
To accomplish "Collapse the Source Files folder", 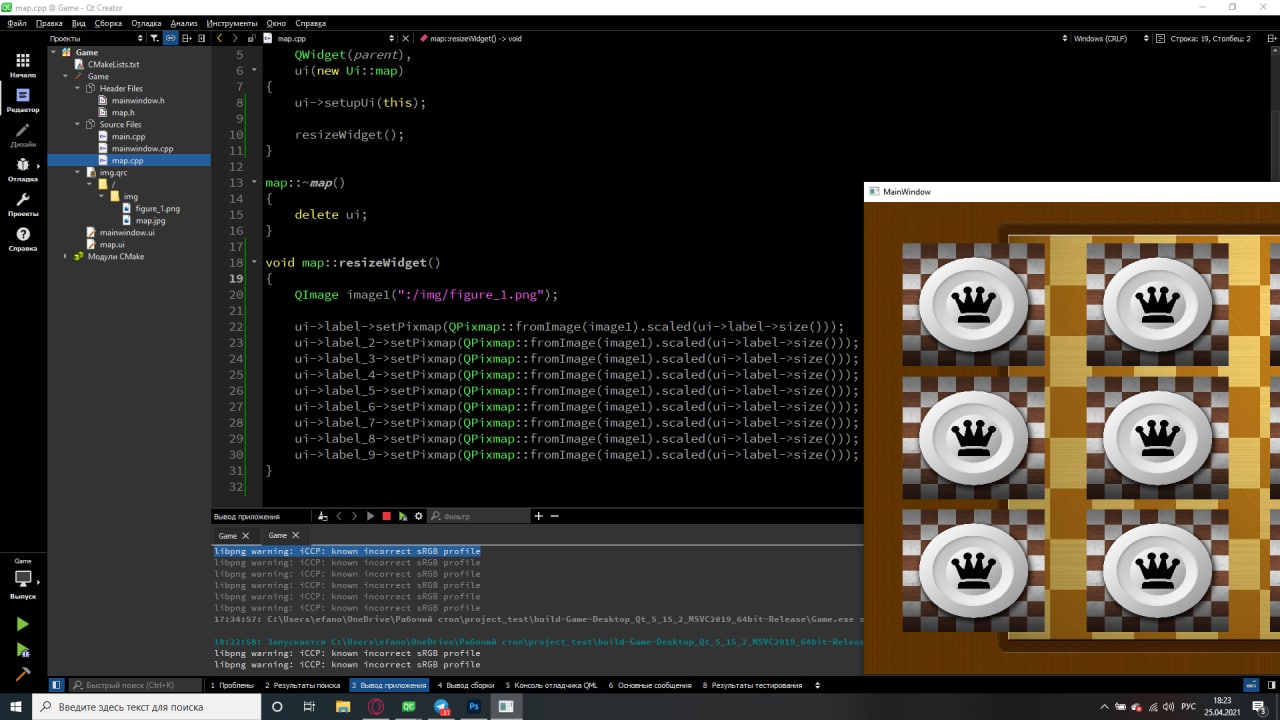I will (77, 124).
